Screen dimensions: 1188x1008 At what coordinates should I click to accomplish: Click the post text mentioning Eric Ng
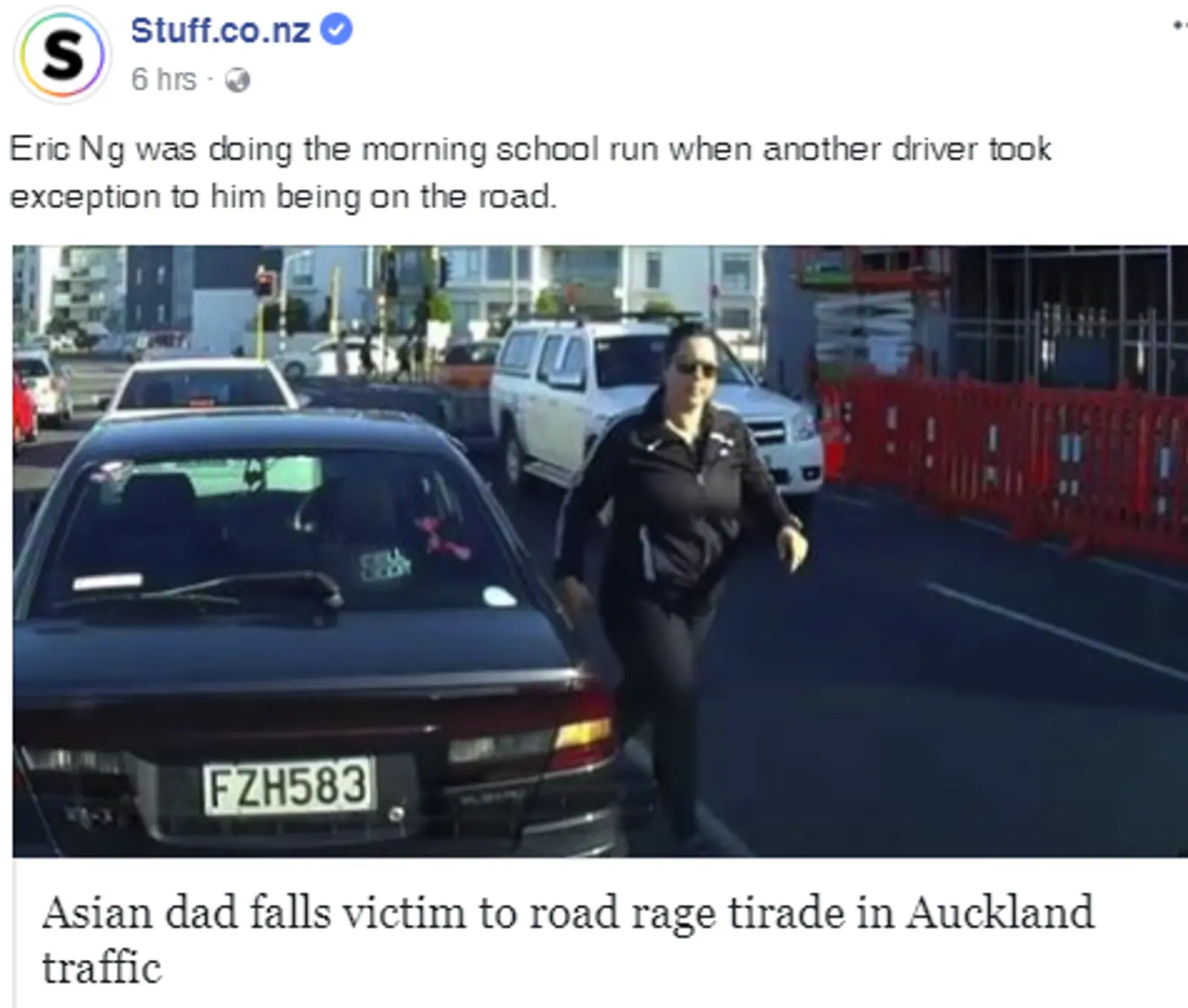530,172
